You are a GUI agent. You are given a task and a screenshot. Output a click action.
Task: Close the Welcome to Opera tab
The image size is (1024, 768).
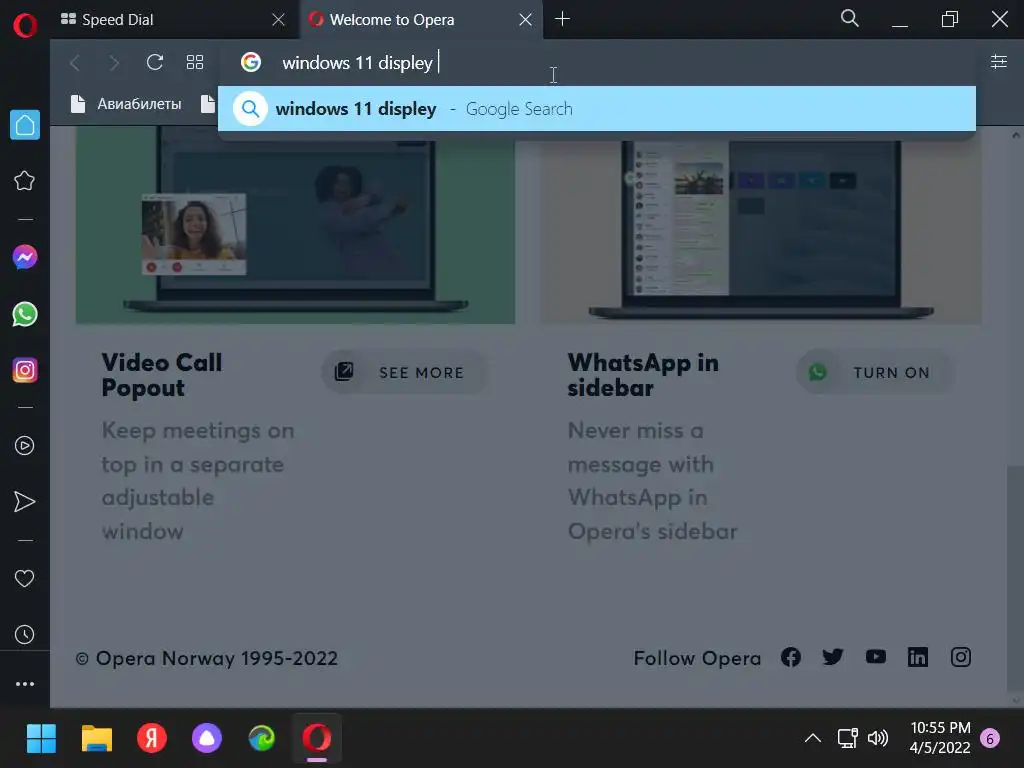(x=525, y=20)
